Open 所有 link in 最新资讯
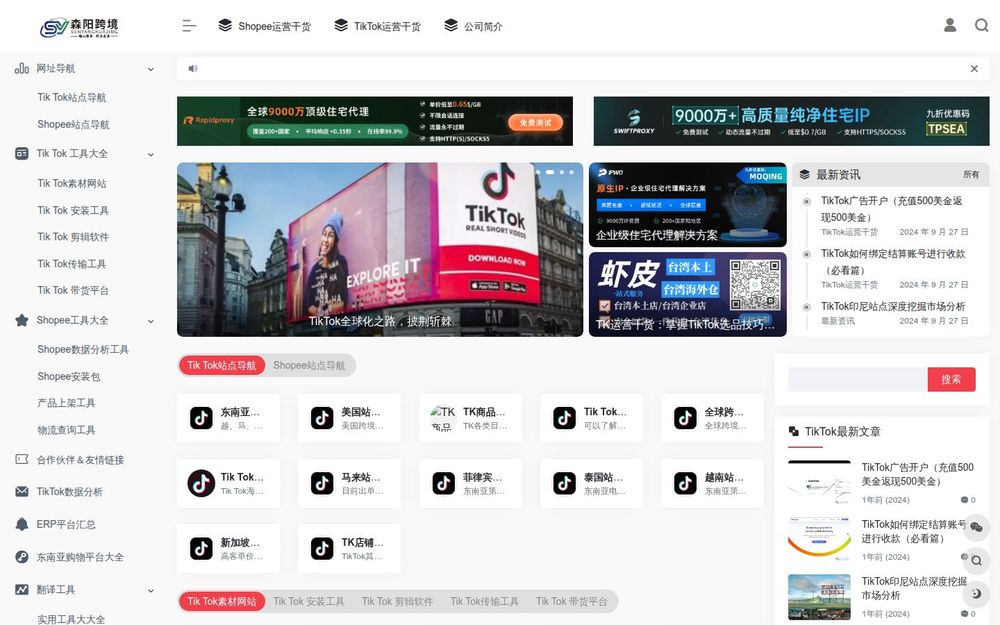The image size is (1000, 625). (971, 174)
